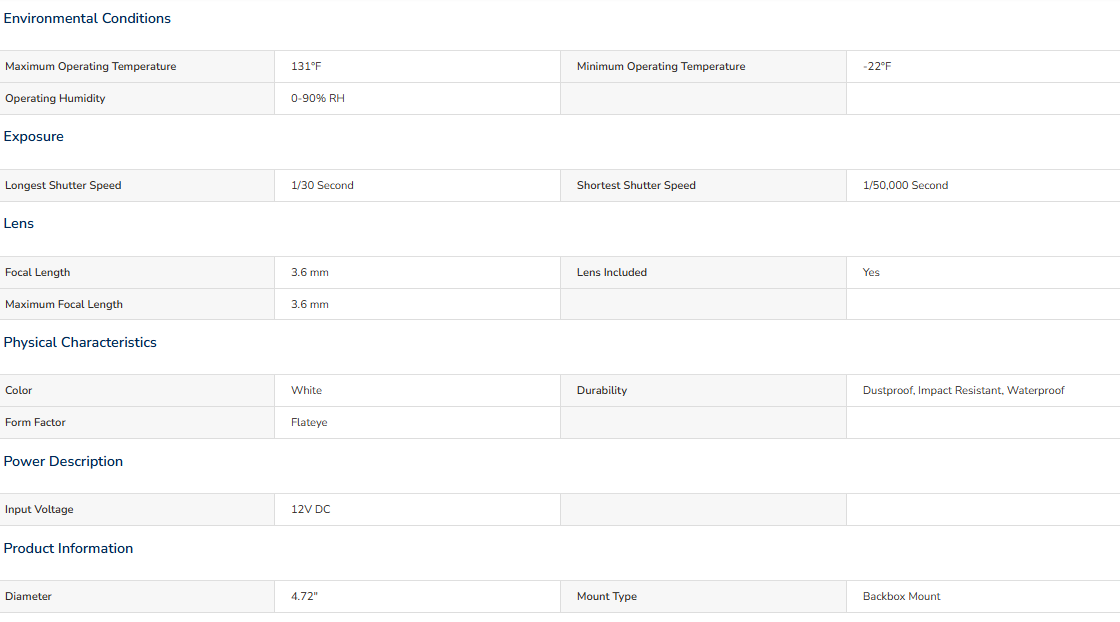This screenshot has width=1120, height=622.
Task: Click the Minimum Operating Temperature label
Action: (x=661, y=66)
